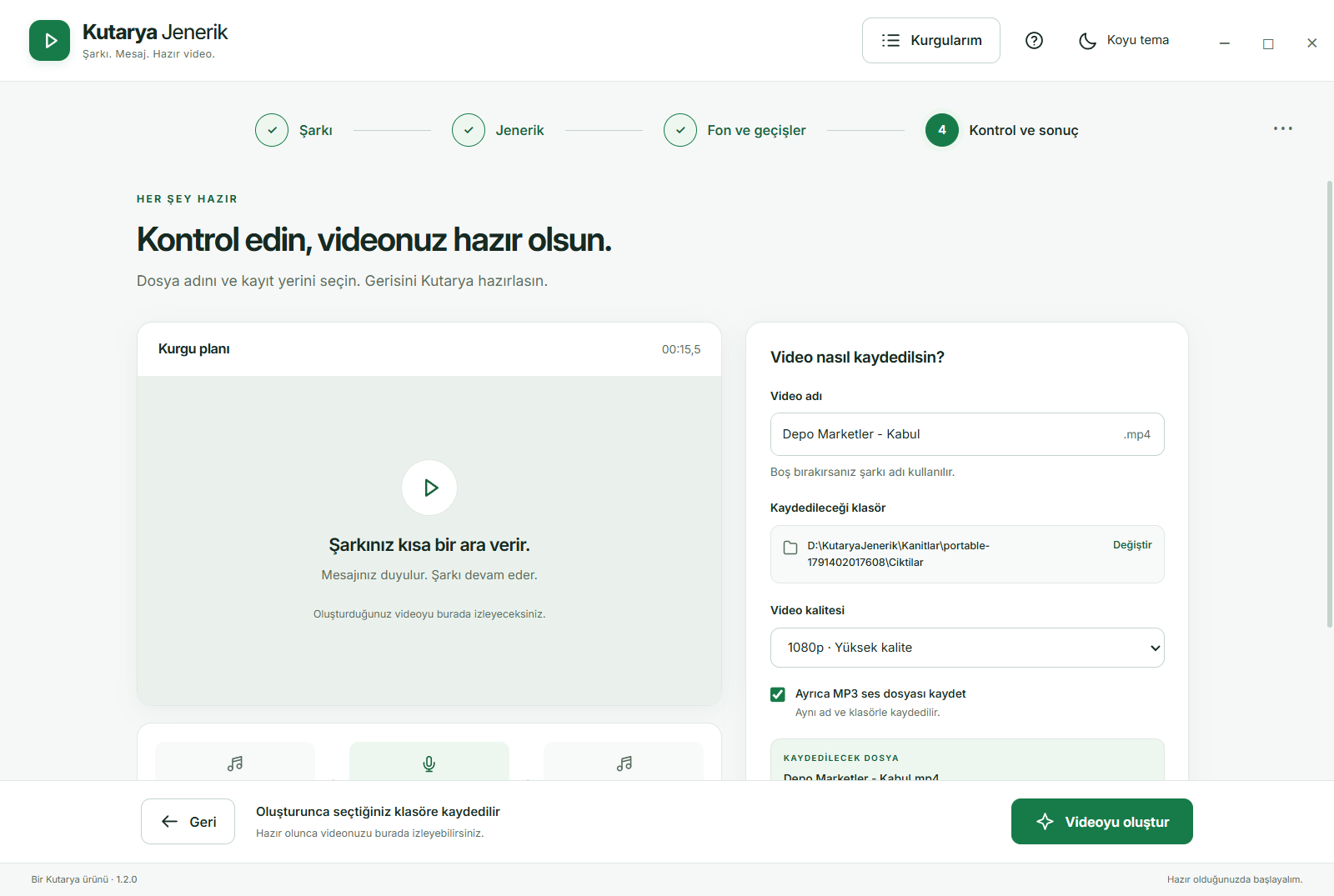Click Değiştir to change the folder
The image size is (1334, 896).
point(1132,545)
